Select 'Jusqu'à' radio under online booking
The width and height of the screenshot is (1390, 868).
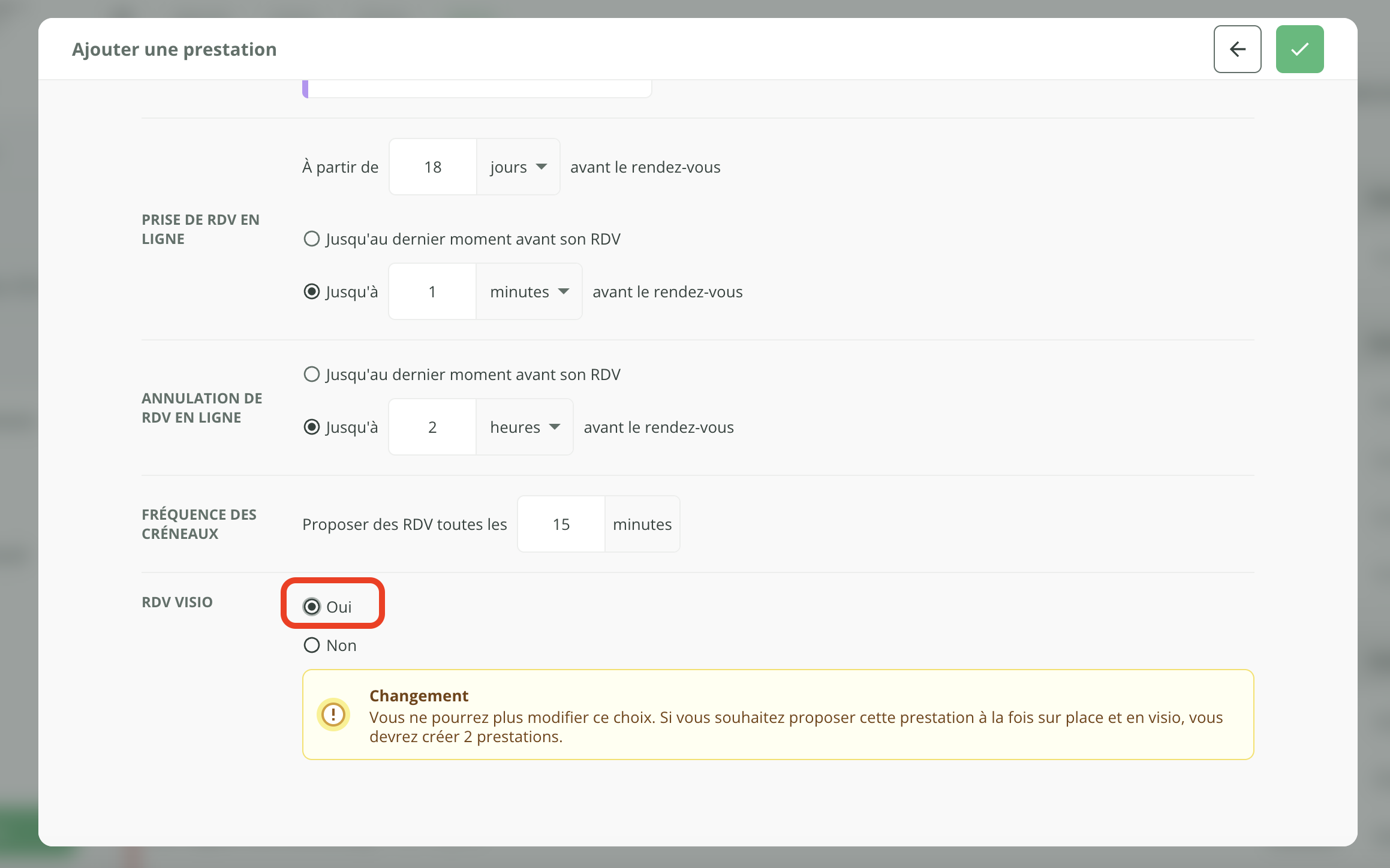pyautogui.click(x=312, y=292)
